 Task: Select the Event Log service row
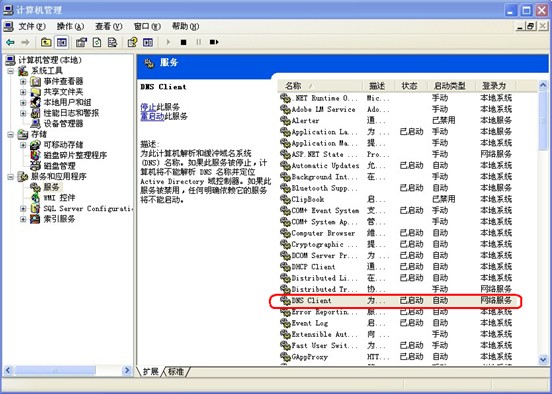[396, 323]
